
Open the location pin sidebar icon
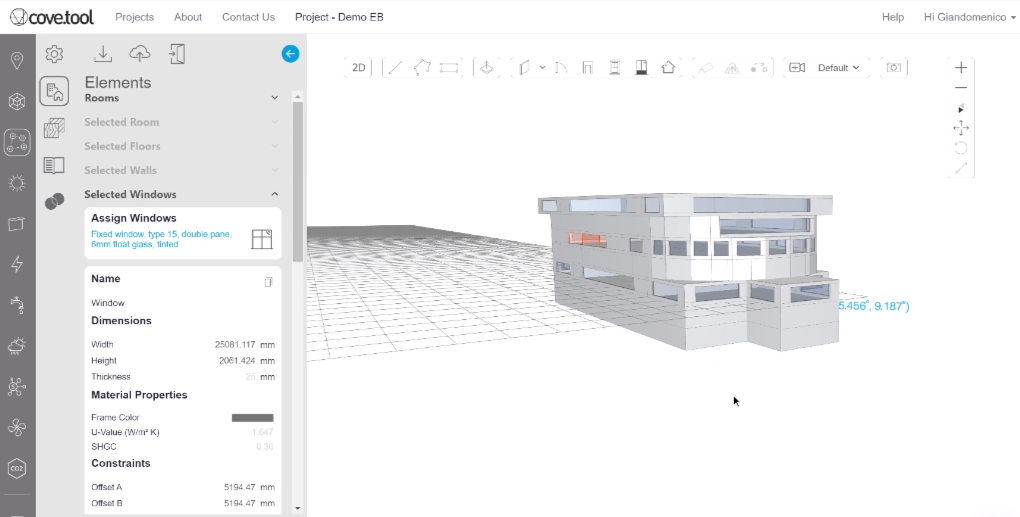click(x=17, y=61)
